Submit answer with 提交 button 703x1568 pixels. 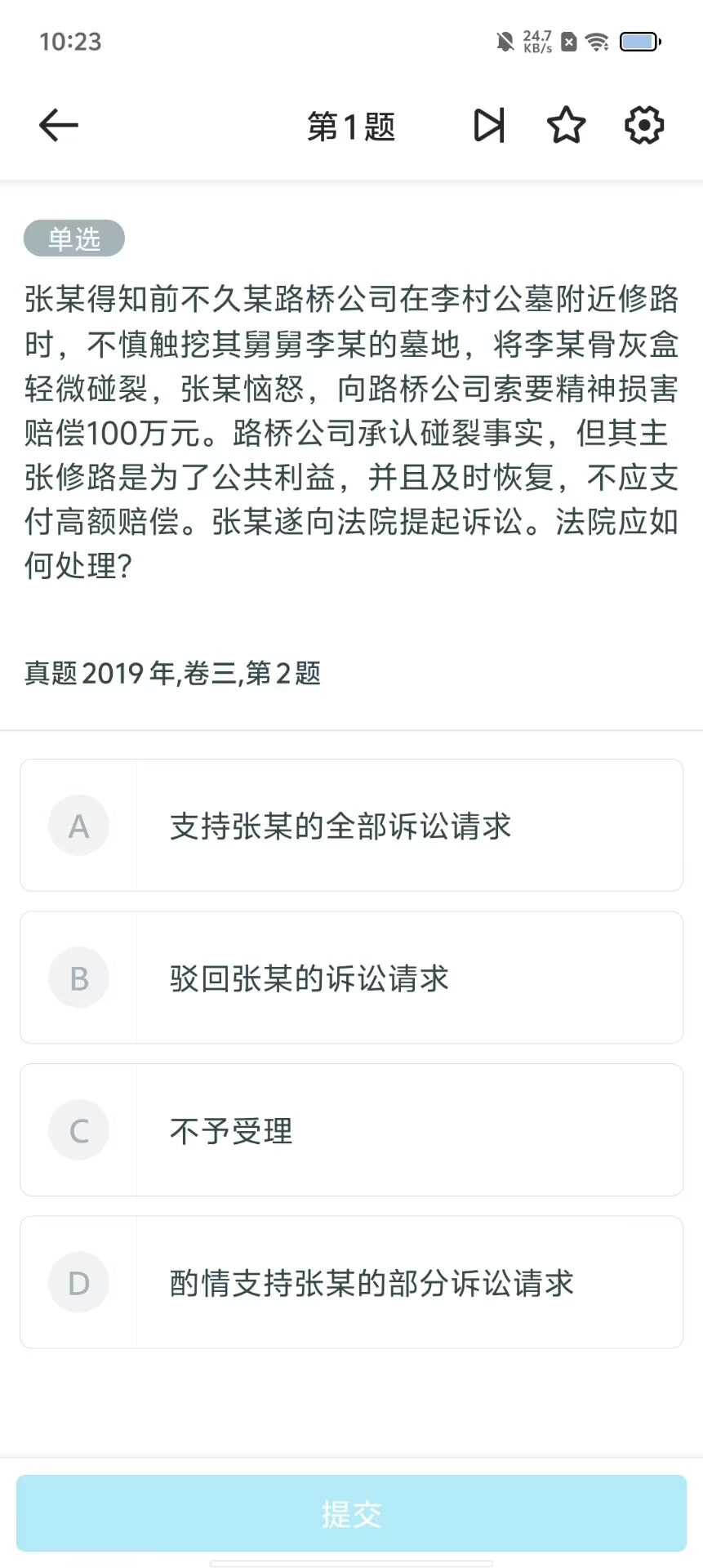coord(351,1513)
